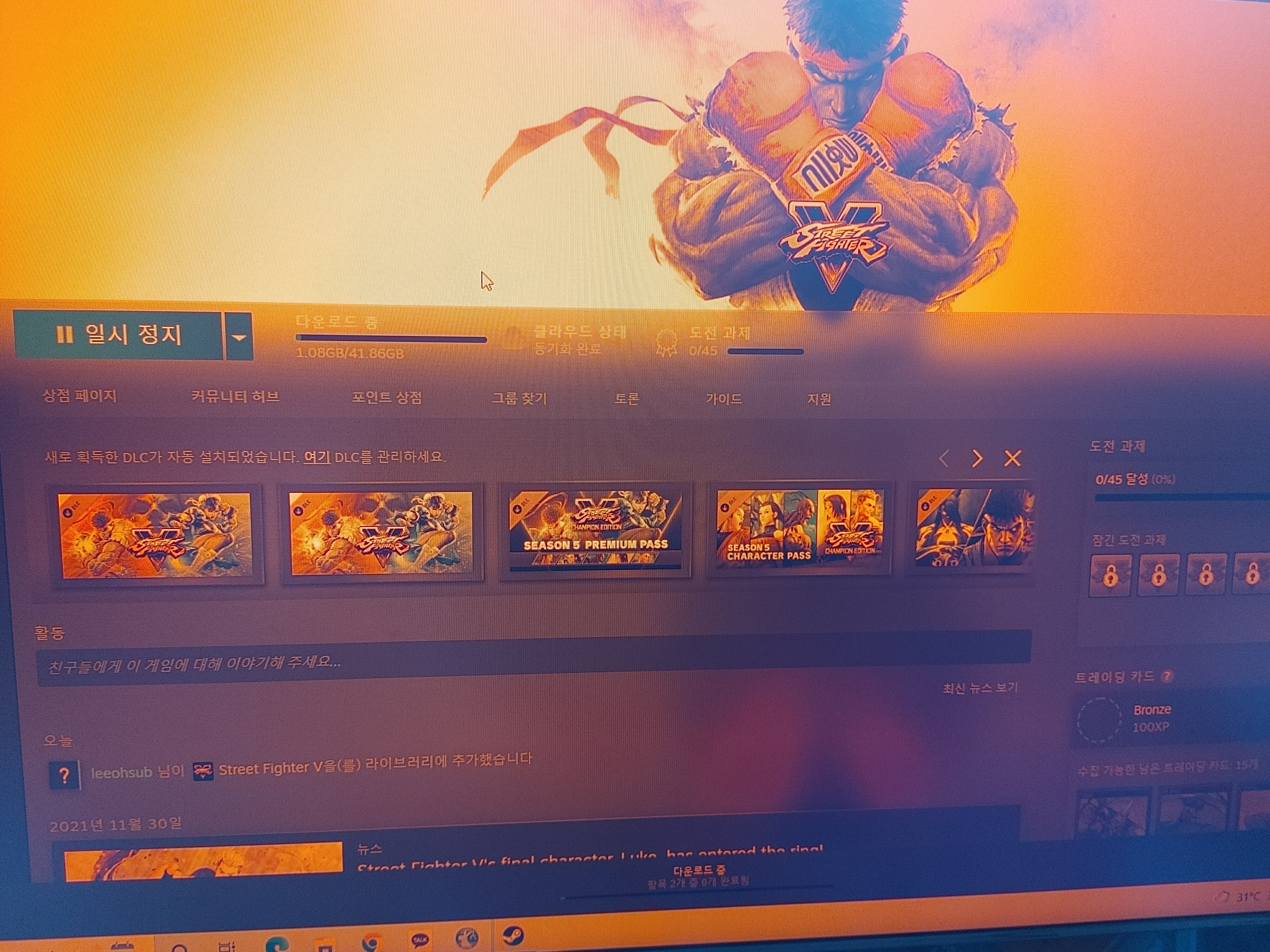Click the 트레이딩 카드 section heading

tap(1114, 677)
